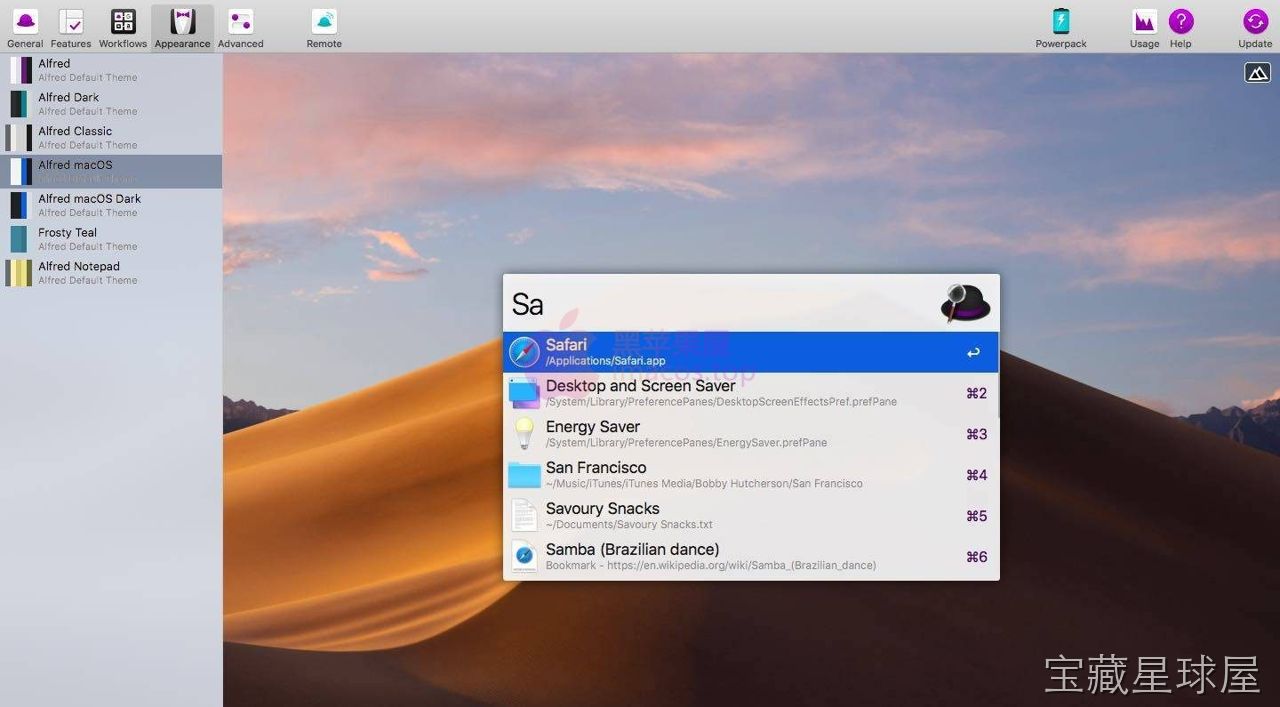This screenshot has height=707, width=1280.
Task: Select the Alfred Dark theme
Action: pos(111,104)
